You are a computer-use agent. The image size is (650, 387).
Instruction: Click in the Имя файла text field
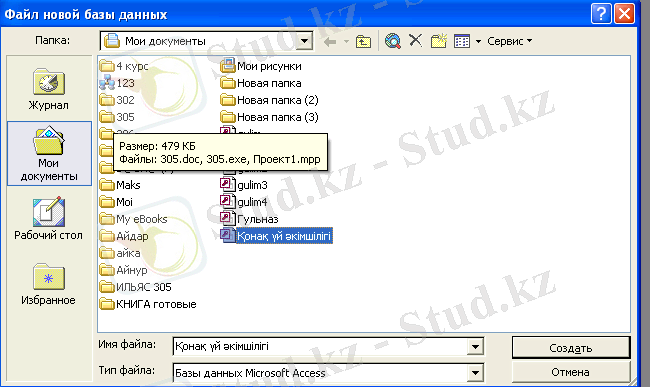point(320,346)
